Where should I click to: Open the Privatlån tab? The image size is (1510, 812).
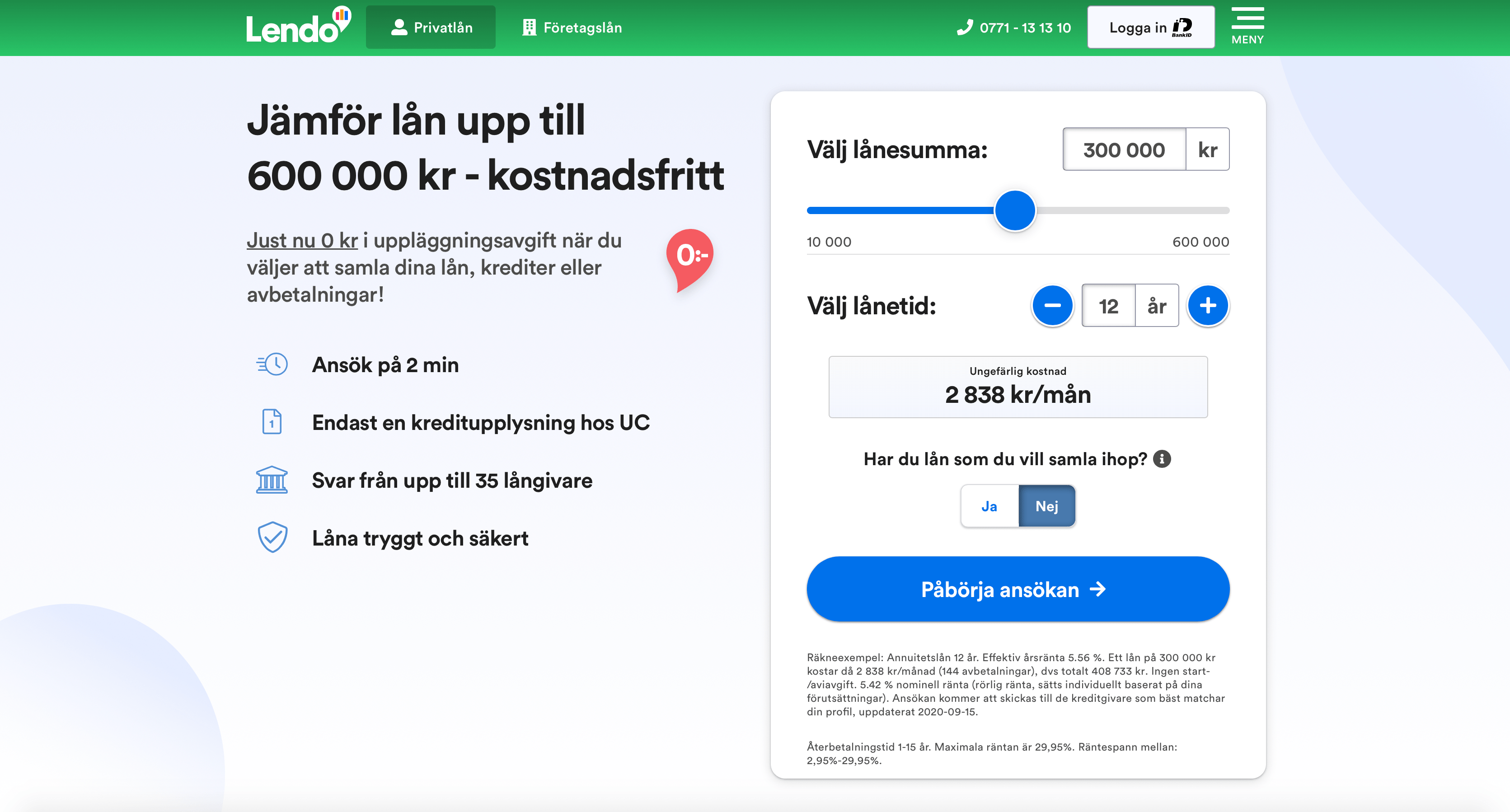tap(431, 28)
